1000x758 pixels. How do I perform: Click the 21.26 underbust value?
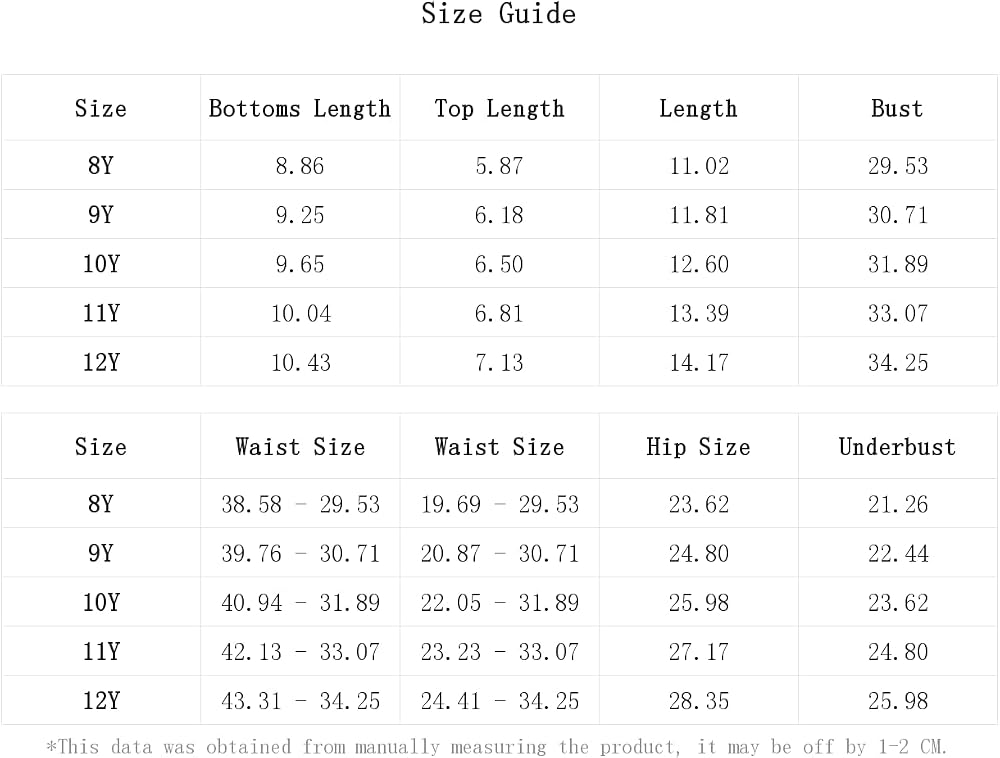[x=898, y=504]
